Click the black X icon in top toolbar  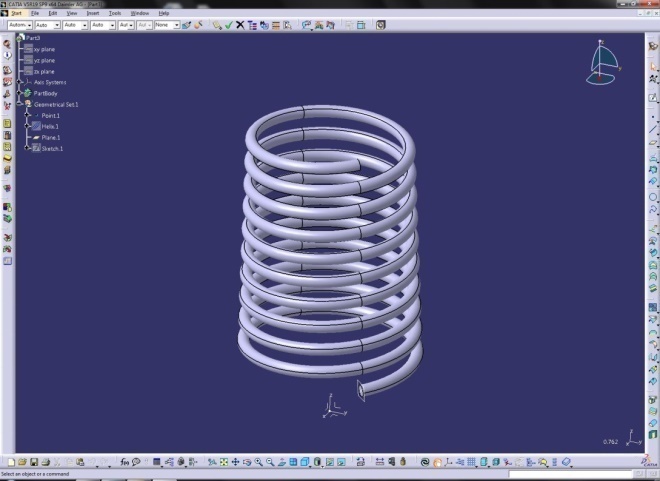click(240, 24)
